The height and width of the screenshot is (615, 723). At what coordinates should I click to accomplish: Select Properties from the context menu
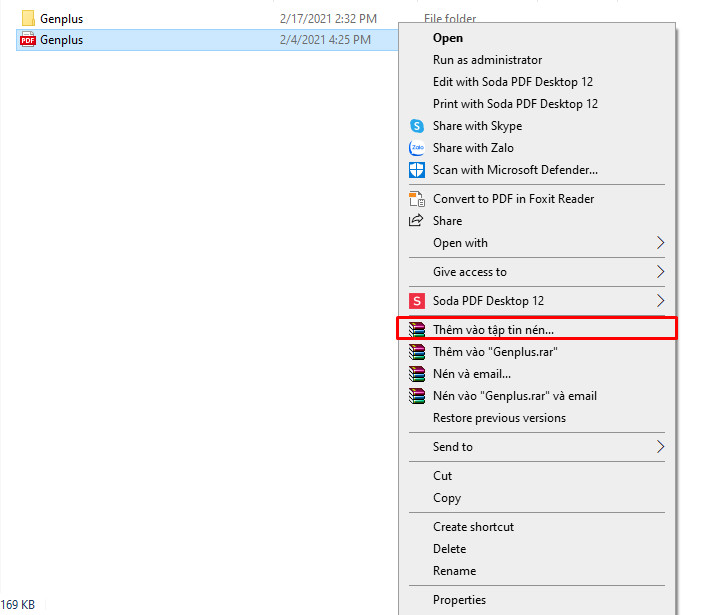[x=459, y=600]
